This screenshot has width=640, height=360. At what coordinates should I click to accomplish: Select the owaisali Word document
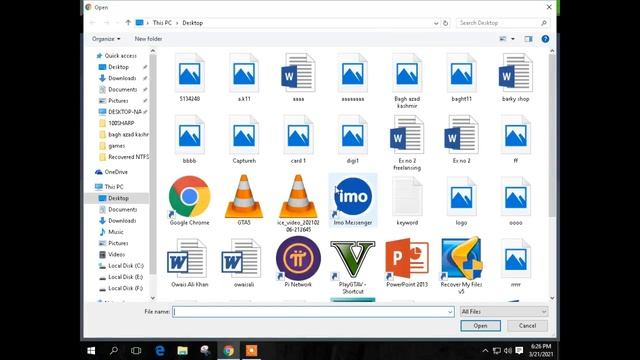pos(244,263)
